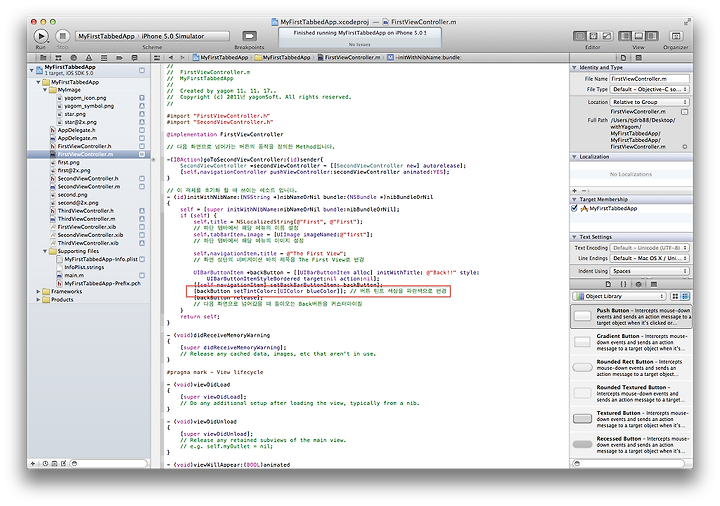Show the Quick Help inspector tab
The width and height of the screenshot is (720, 506).
pos(638,58)
